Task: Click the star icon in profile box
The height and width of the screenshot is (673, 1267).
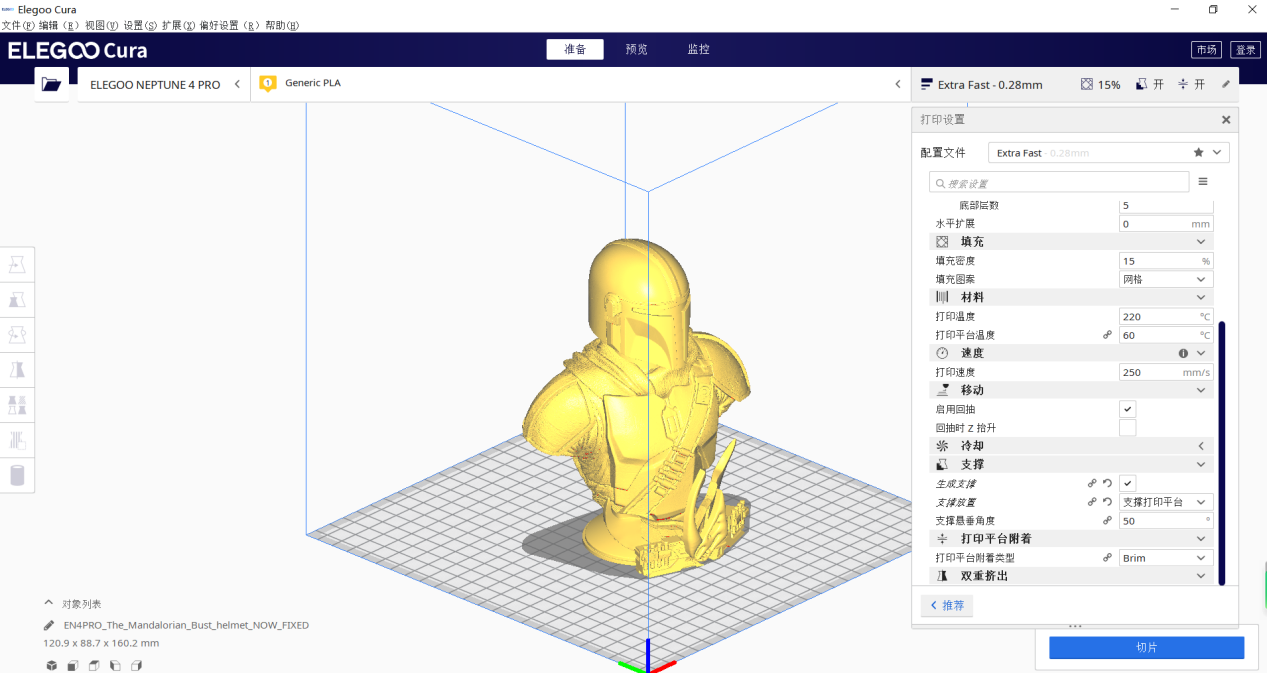Action: [1198, 152]
